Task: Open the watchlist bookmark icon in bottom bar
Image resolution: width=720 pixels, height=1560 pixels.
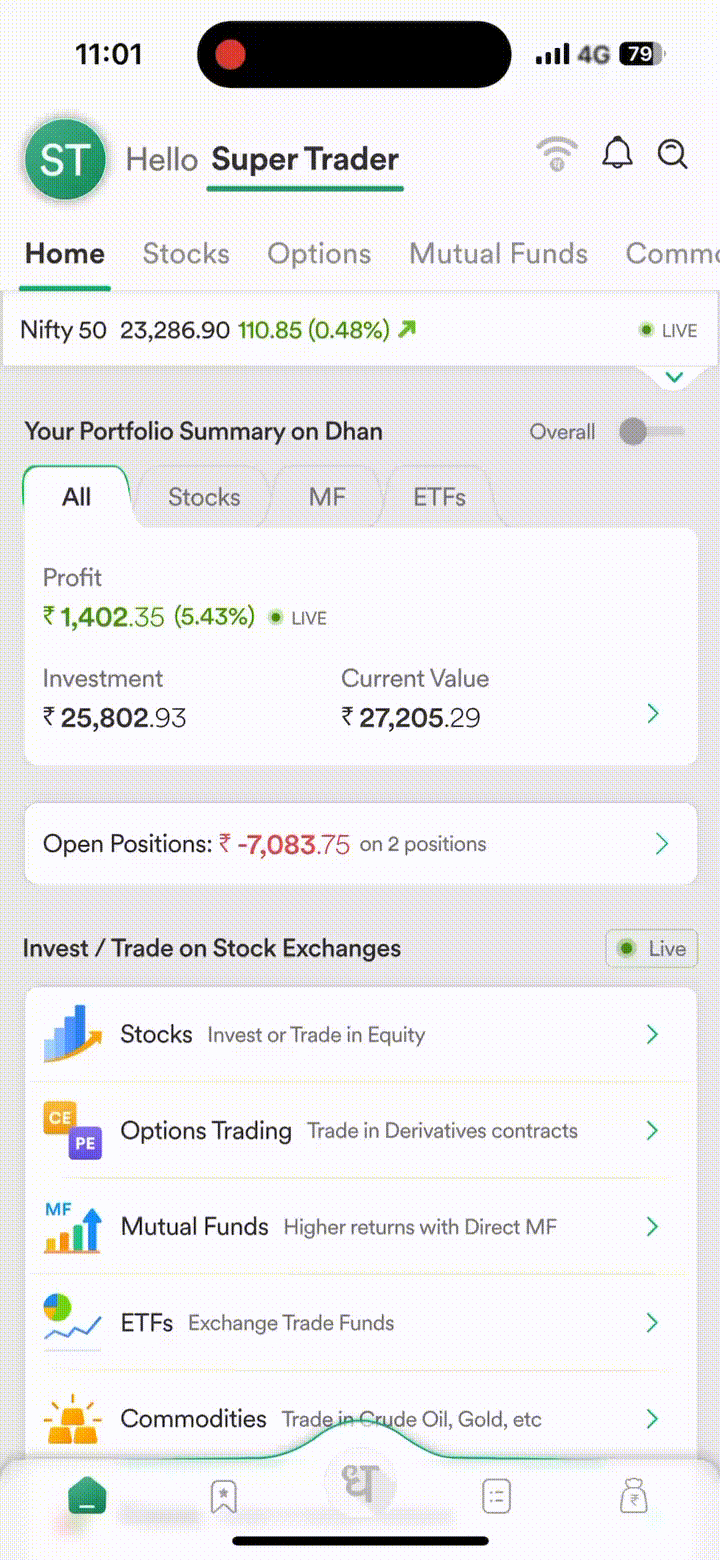Action: coord(223,1497)
